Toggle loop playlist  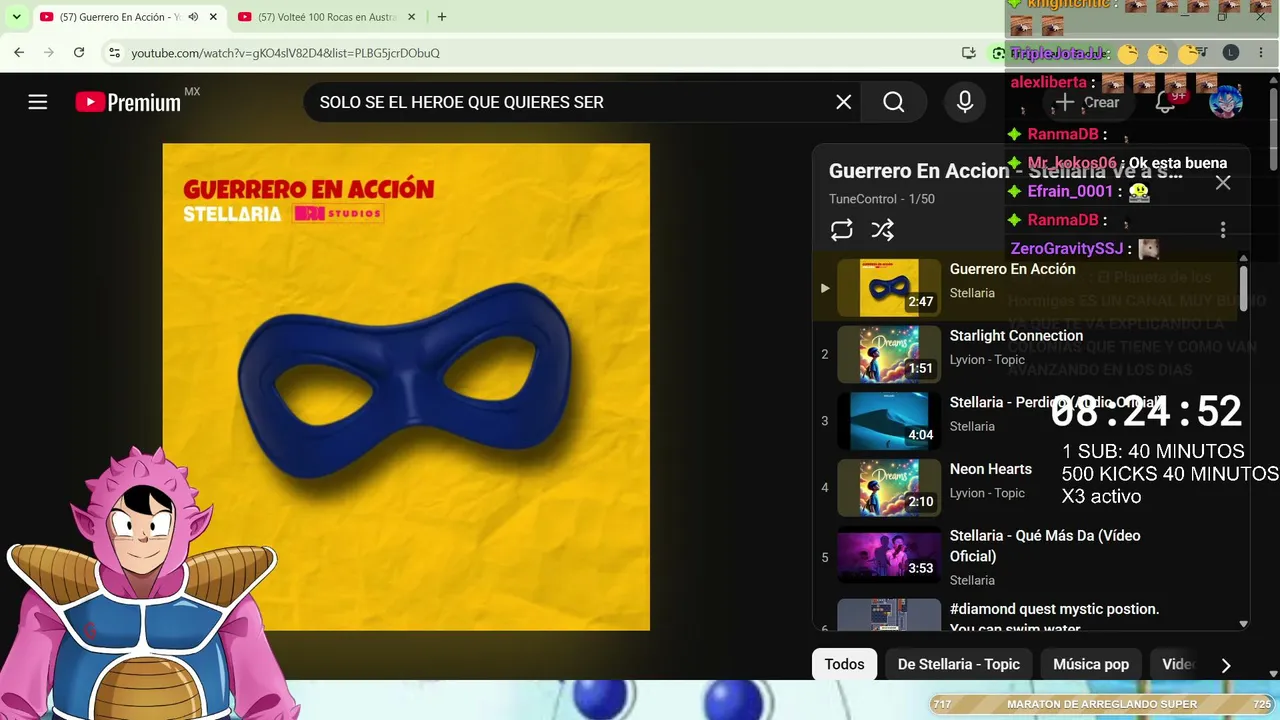(842, 230)
